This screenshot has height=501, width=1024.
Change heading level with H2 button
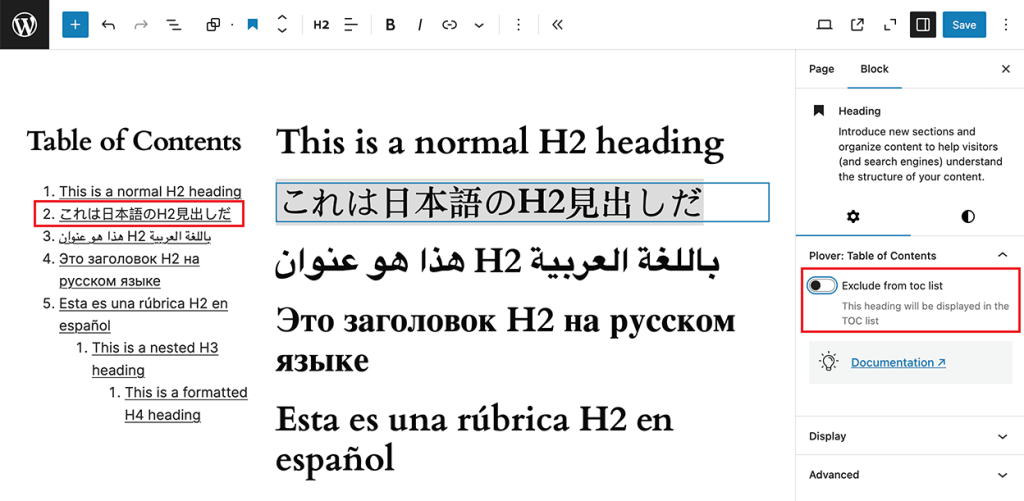tap(321, 25)
